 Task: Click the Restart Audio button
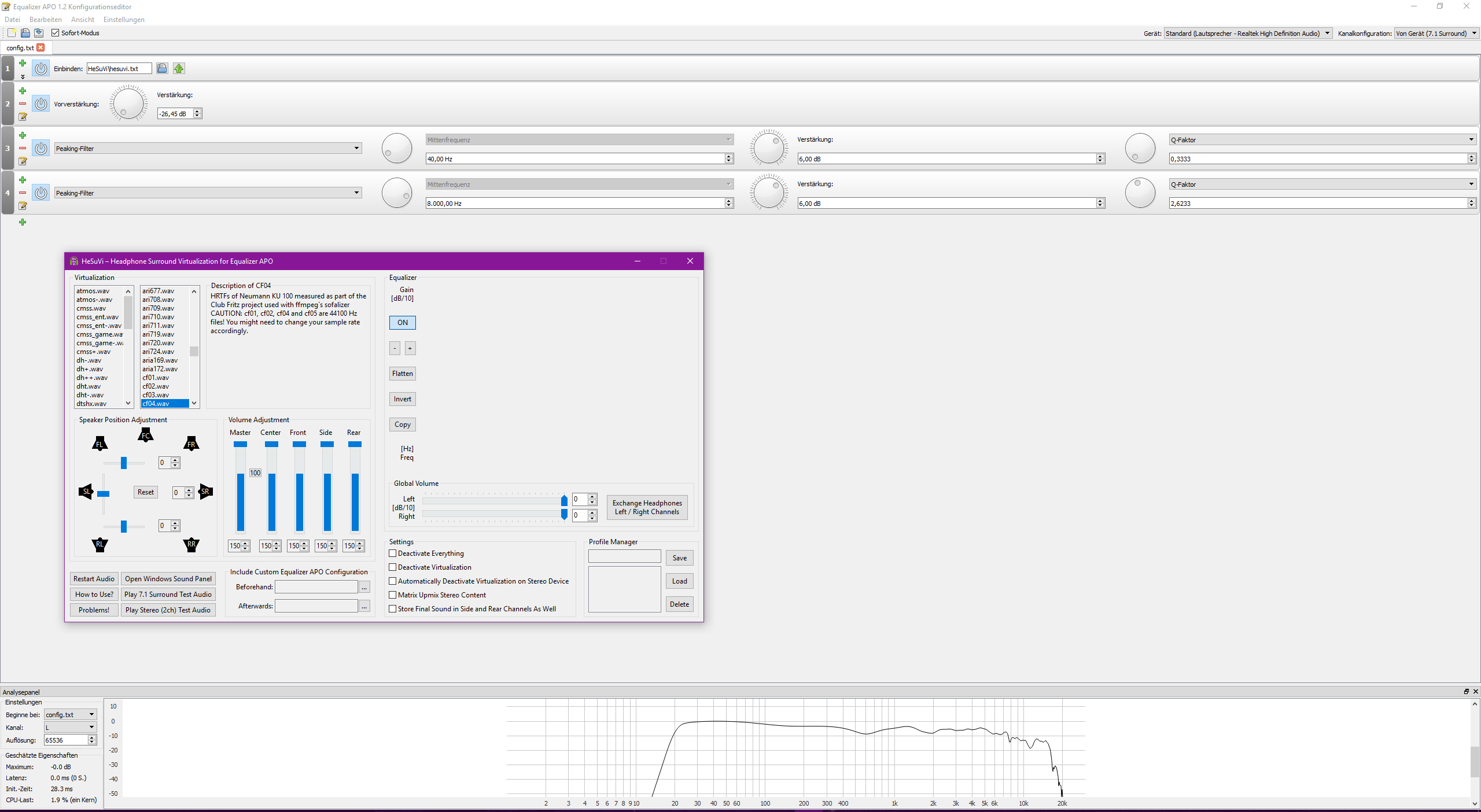94,579
